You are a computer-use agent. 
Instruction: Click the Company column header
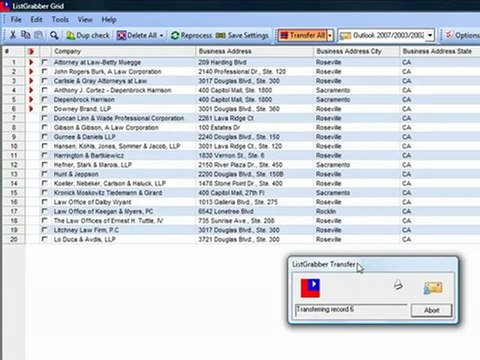click(x=124, y=51)
